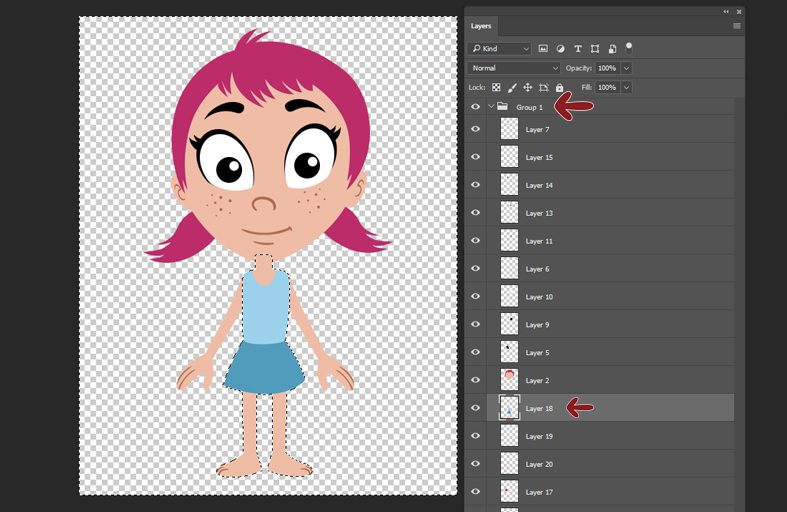Click the type layer filter icon
The width and height of the screenshot is (787, 512).
point(578,48)
